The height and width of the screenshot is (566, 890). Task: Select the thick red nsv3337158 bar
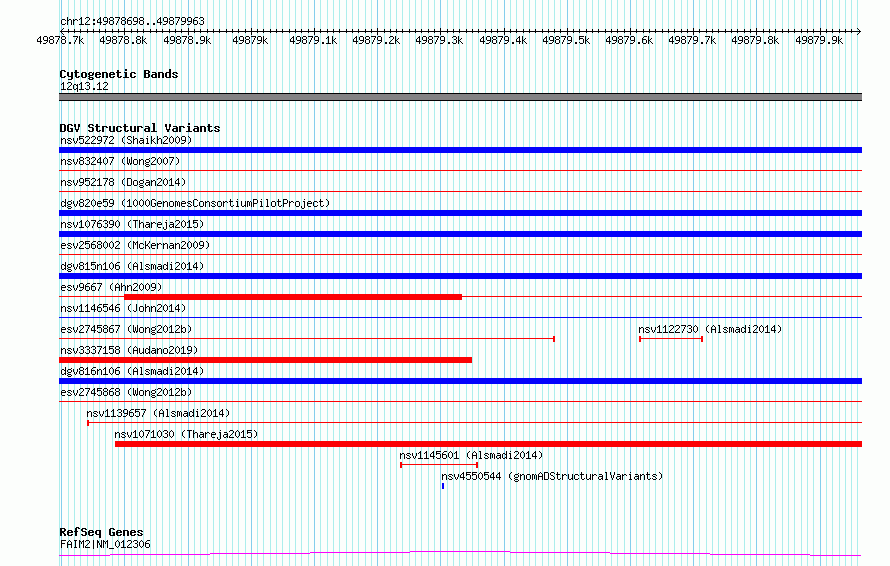265,360
